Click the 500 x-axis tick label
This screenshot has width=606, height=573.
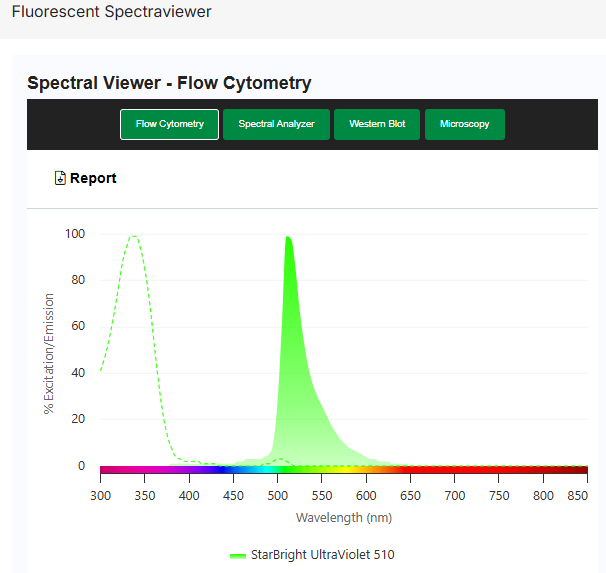tap(277, 495)
